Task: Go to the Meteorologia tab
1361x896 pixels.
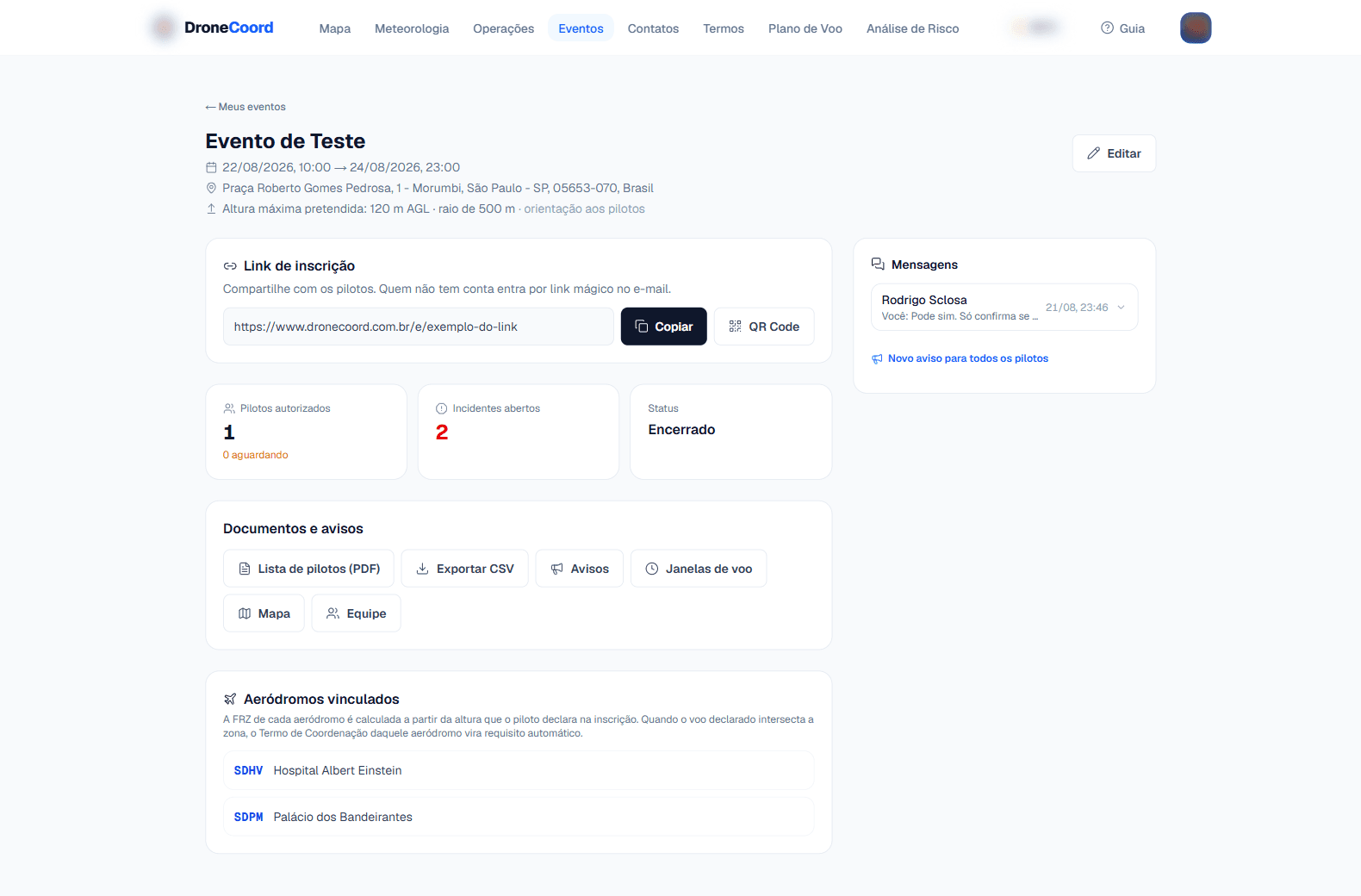Action: [412, 28]
